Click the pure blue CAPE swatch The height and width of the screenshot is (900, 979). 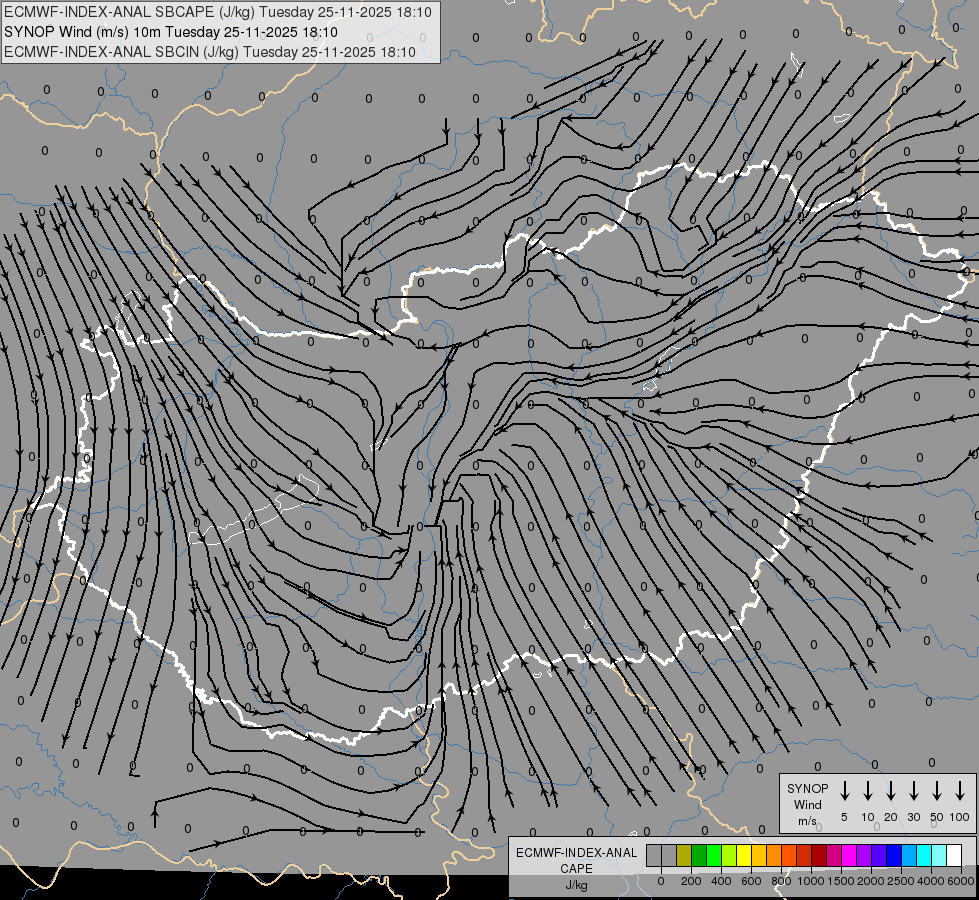coord(894,855)
